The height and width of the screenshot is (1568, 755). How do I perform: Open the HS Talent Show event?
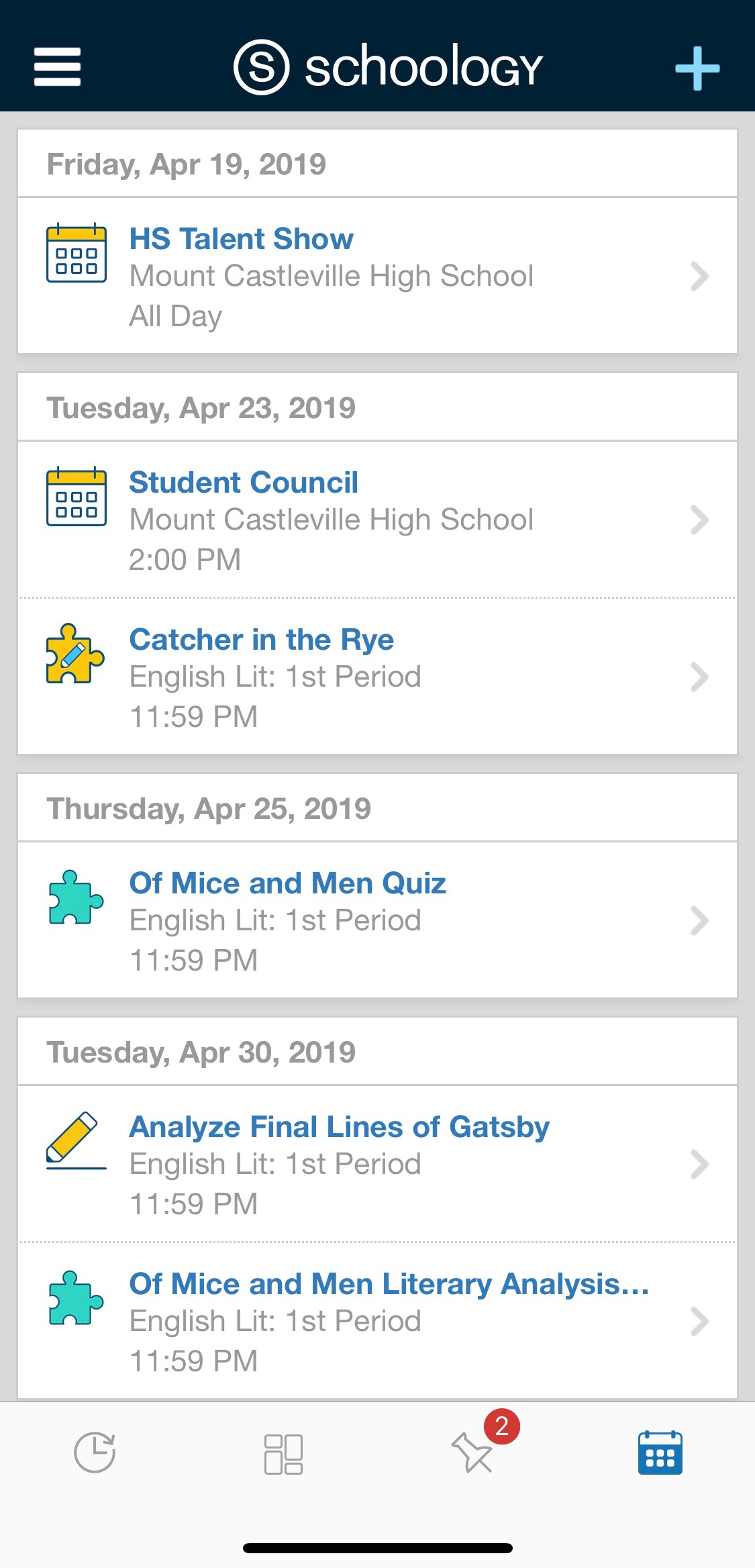click(242, 240)
